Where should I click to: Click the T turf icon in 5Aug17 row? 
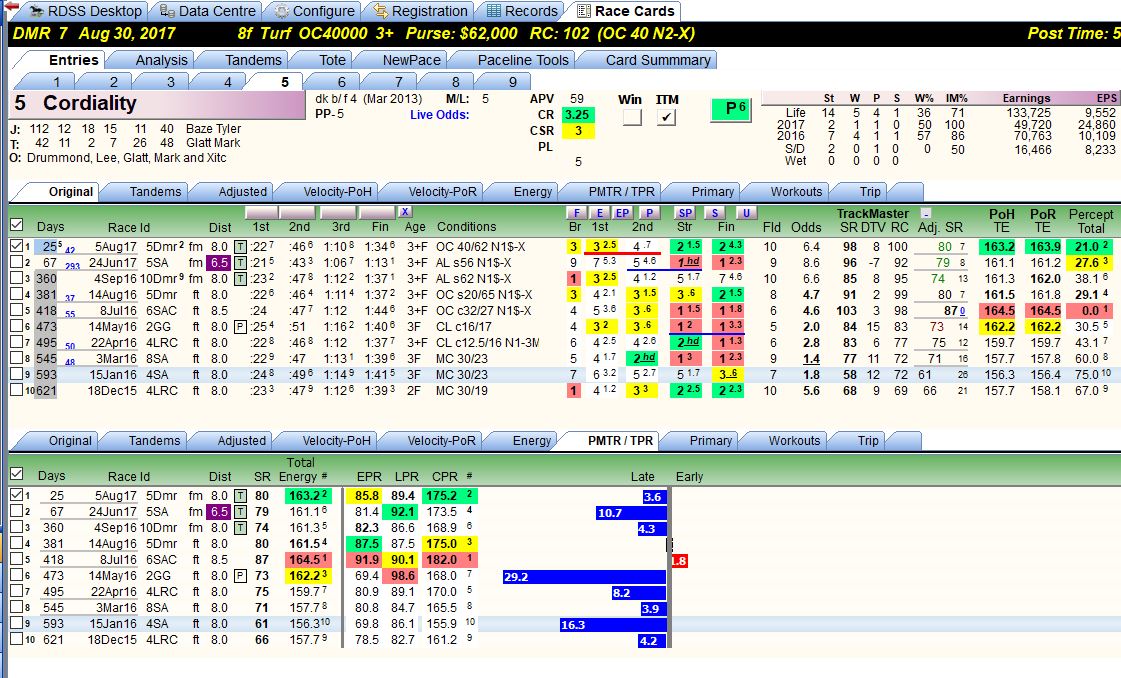[x=241, y=247]
